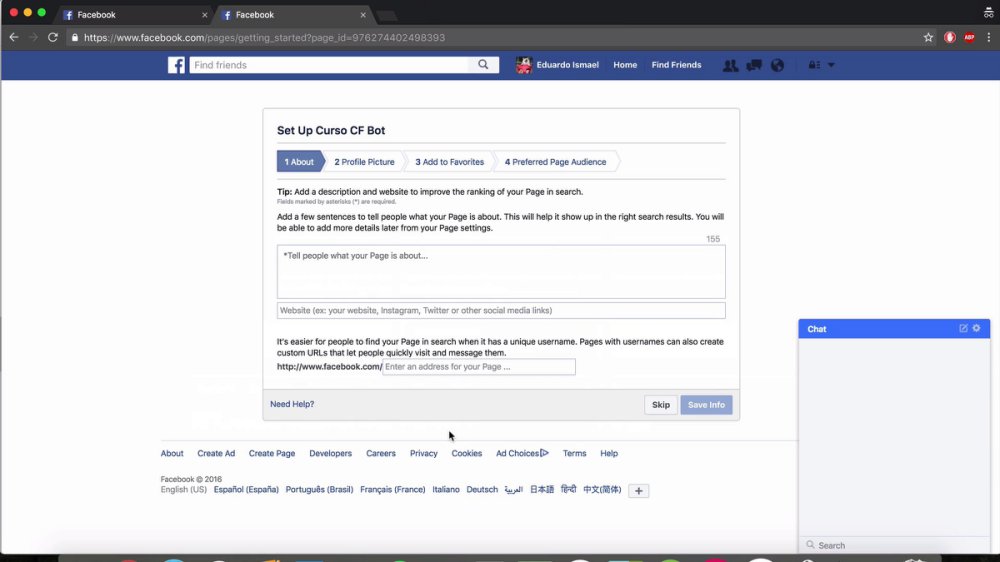
Task: Close the second Facebook browser tab
Action: click(363, 15)
